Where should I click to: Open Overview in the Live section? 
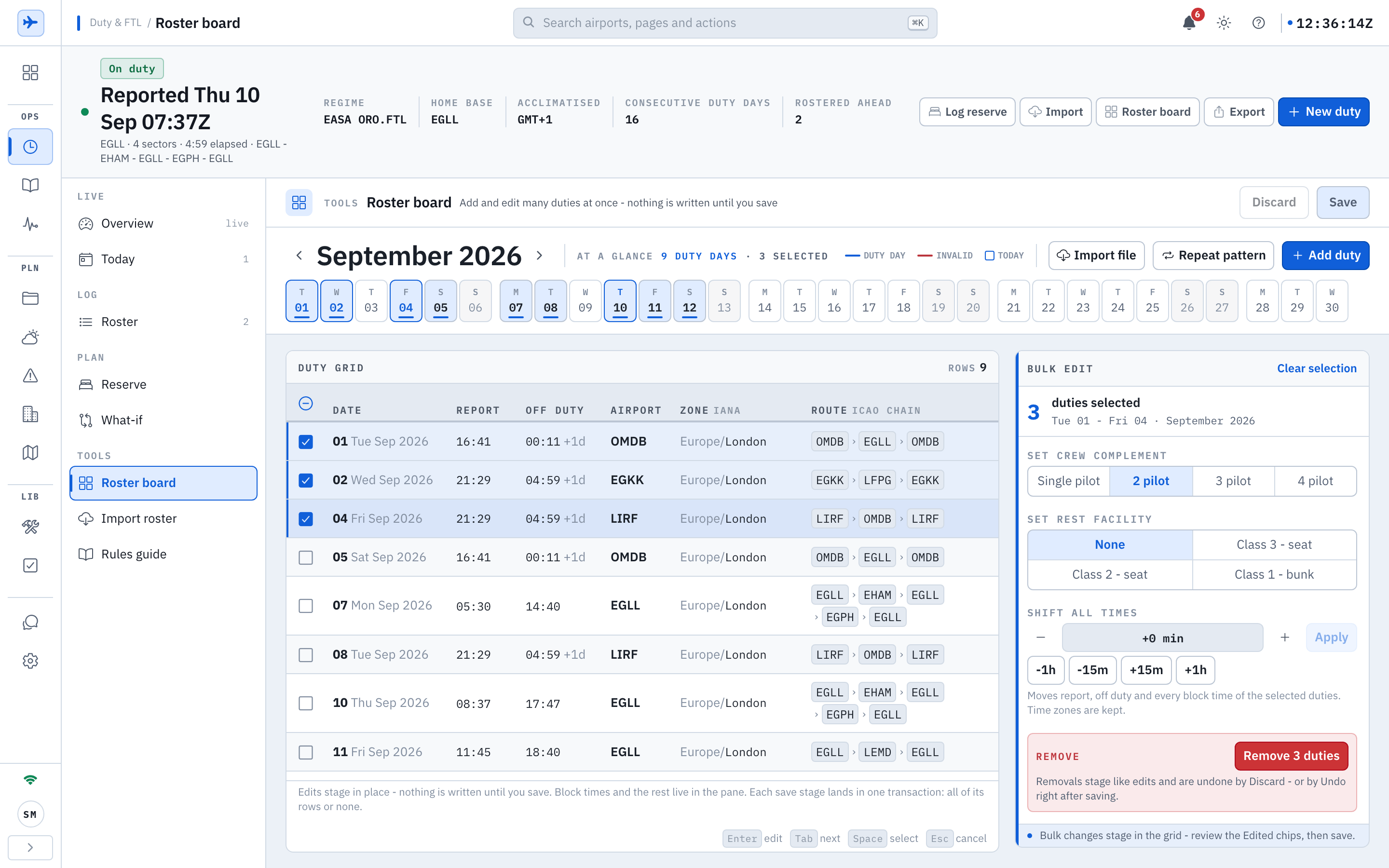pyautogui.click(x=163, y=223)
